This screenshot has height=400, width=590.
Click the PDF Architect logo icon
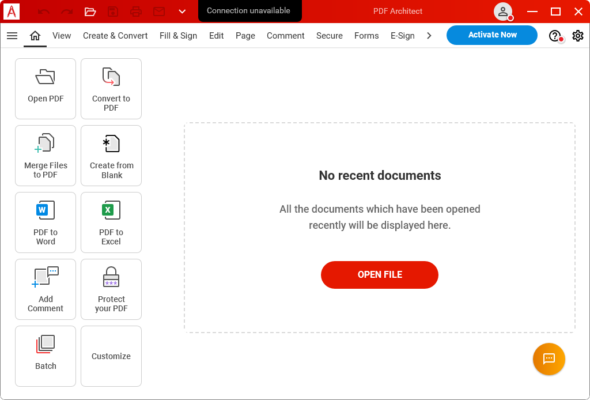[x=11, y=11]
